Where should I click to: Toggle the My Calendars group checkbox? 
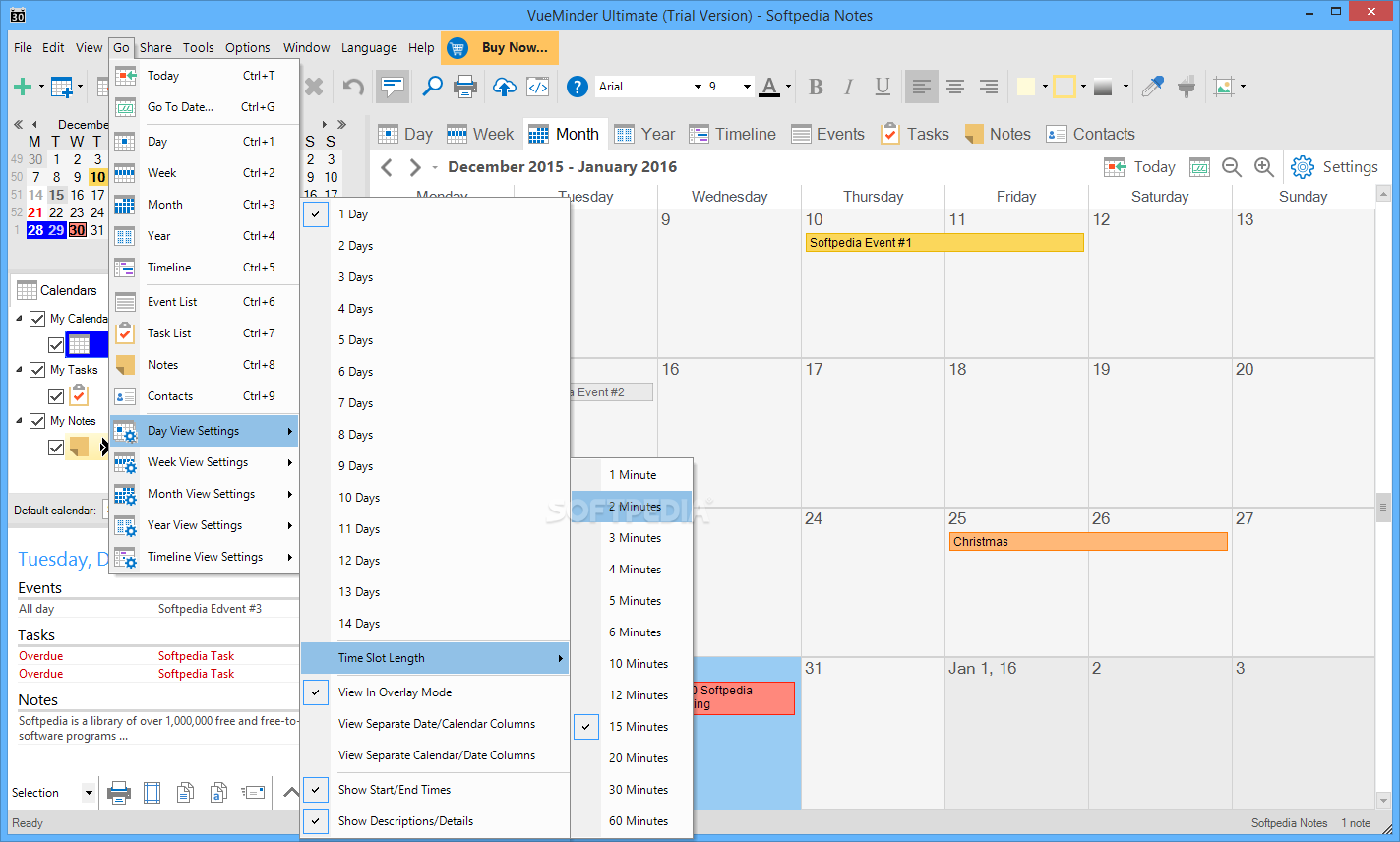(37, 319)
